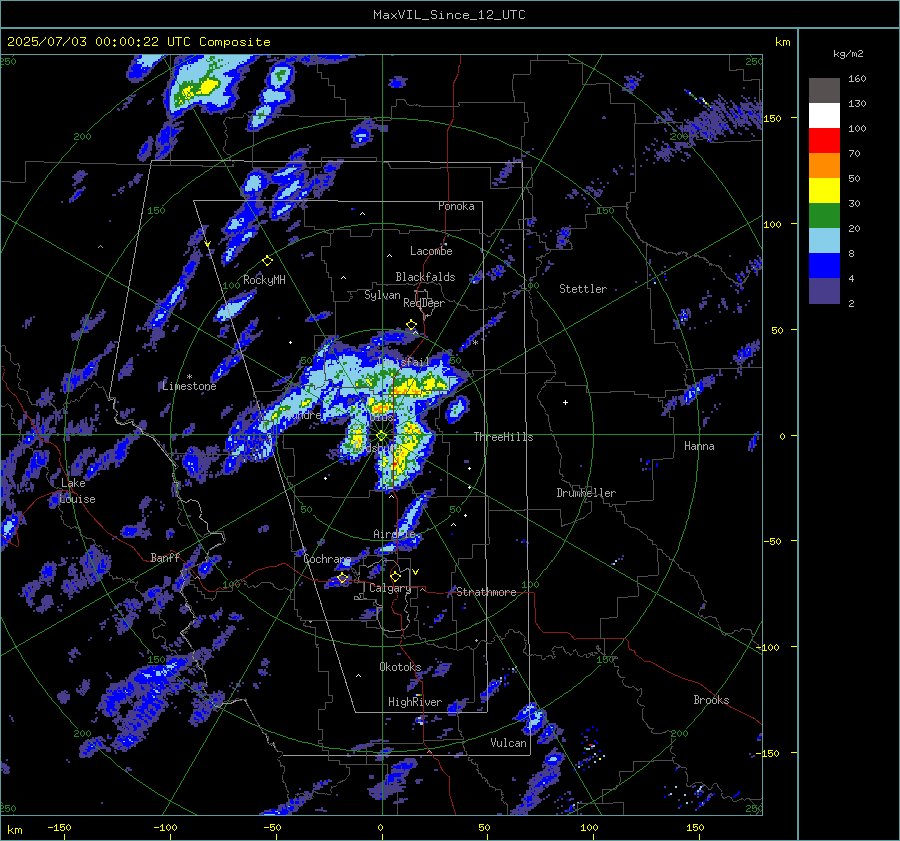Screen dimensions: 900x841
Task: Click the MaxVIL_Since_12_UTC title text
Action: coord(449,15)
